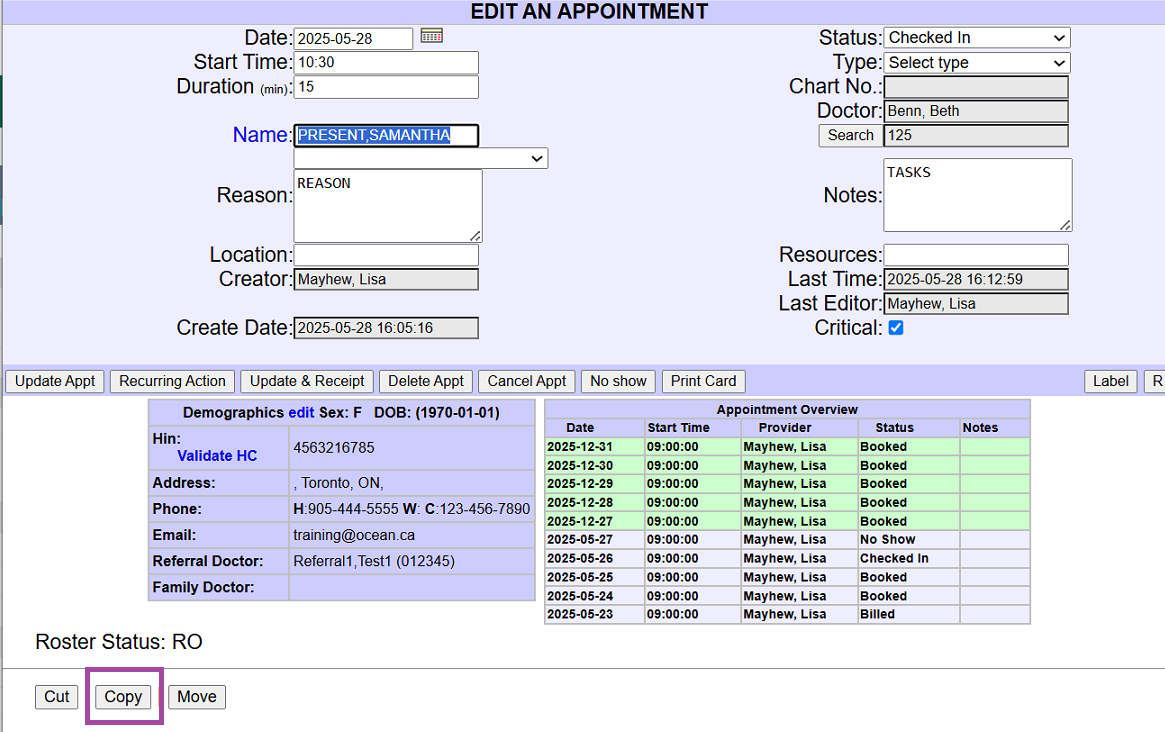Click the Notes text area containing TASKS

(x=977, y=194)
